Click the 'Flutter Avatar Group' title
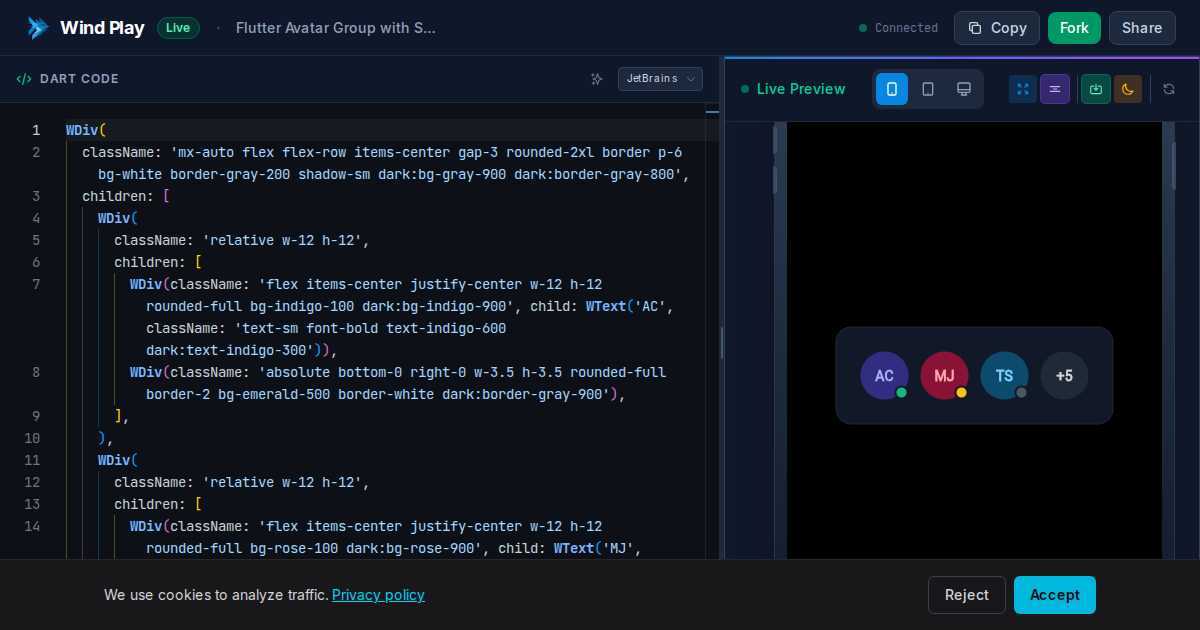This screenshot has height=630, width=1200. (x=336, y=28)
